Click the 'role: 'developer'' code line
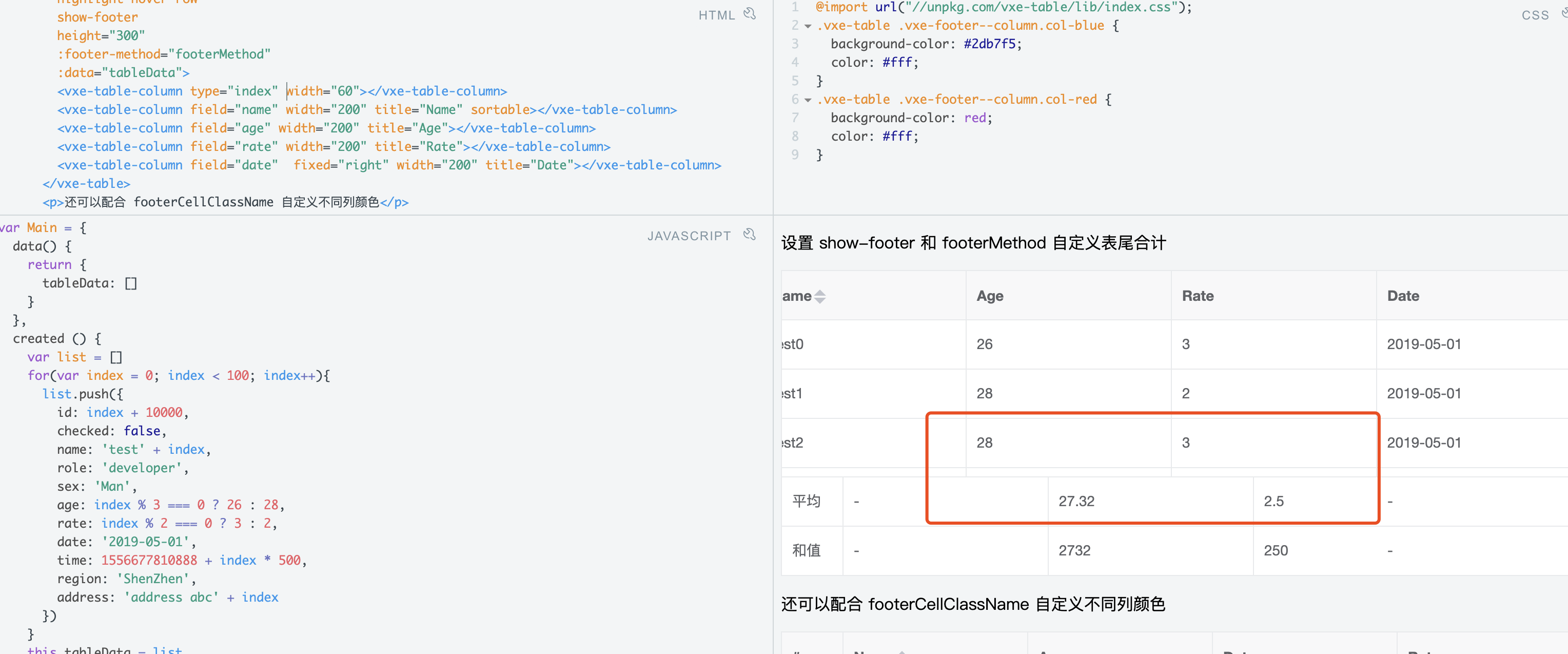Viewport: 1568px width, 654px height. click(x=123, y=468)
